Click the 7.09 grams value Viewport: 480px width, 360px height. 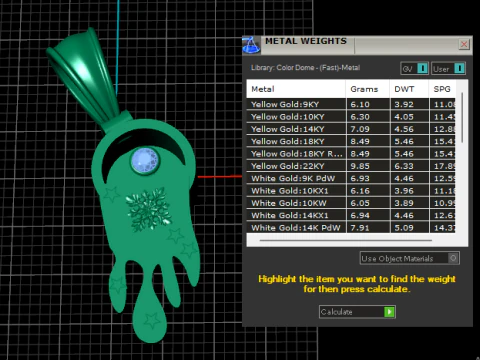tap(360, 129)
